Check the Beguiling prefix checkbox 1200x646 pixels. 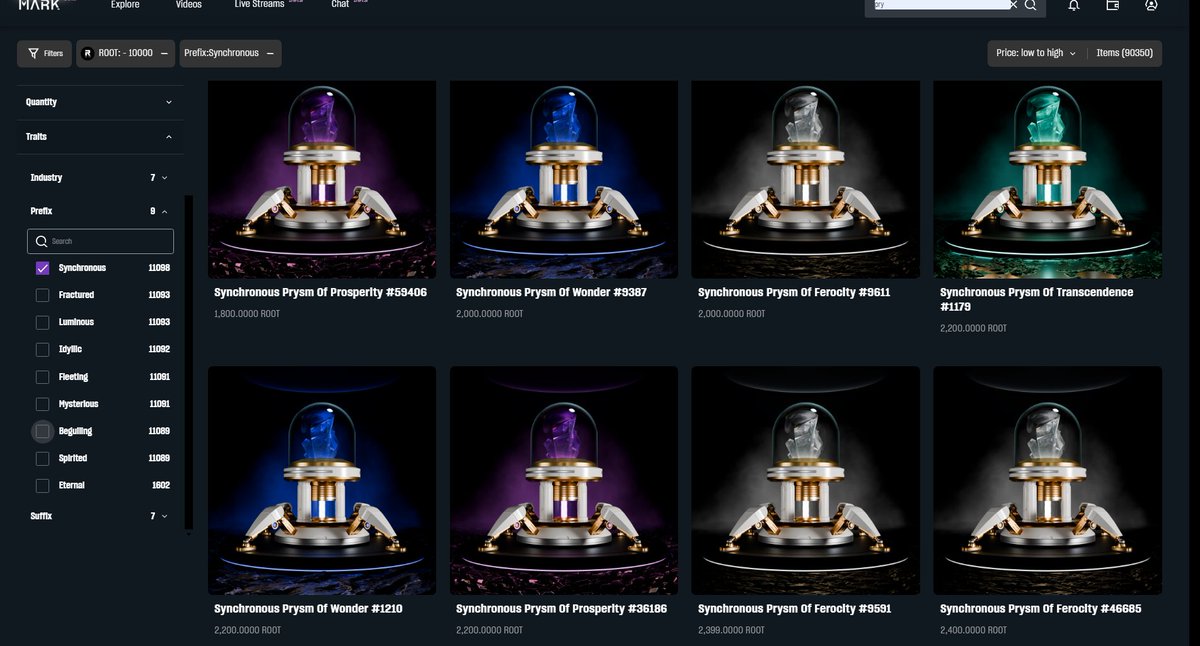pyautogui.click(x=42, y=431)
